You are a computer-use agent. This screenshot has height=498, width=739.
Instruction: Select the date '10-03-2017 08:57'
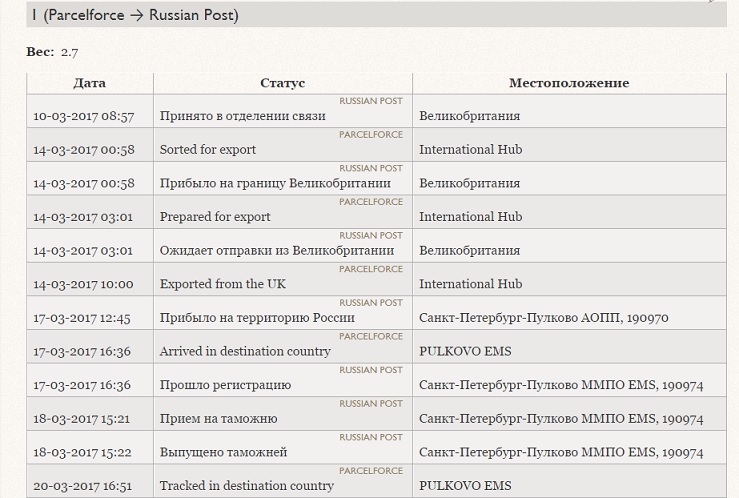[84, 116]
